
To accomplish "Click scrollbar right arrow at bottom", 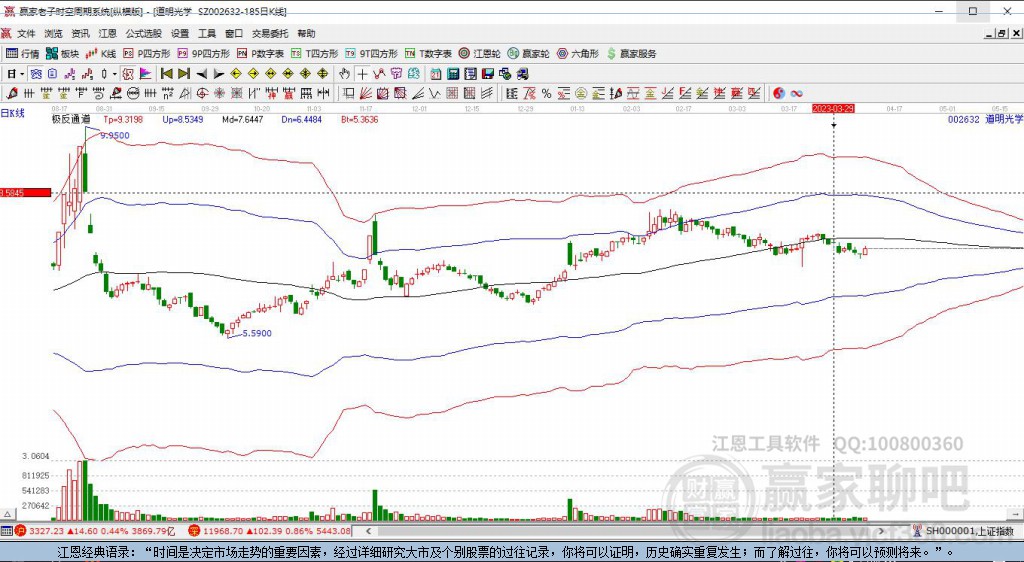I will point(881,531).
